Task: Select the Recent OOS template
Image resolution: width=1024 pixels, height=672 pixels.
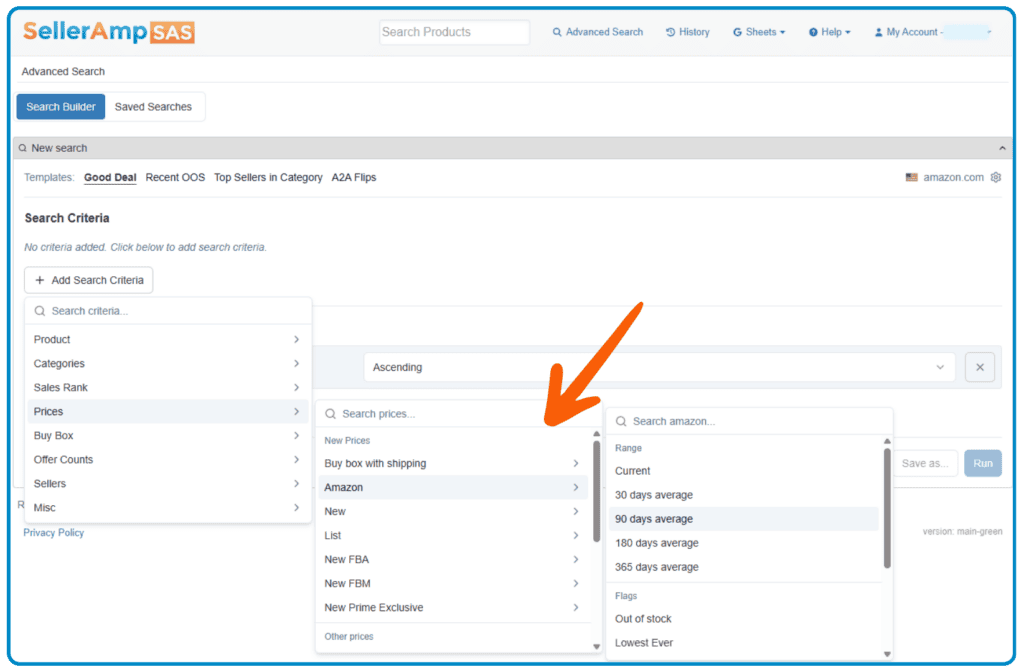Action: coord(175,178)
